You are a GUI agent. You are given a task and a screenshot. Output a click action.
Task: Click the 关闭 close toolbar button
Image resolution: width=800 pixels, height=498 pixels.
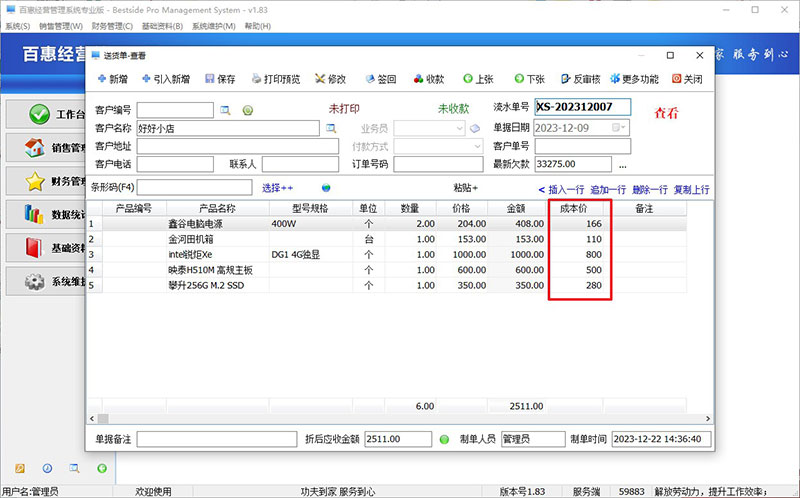tap(687, 79)
